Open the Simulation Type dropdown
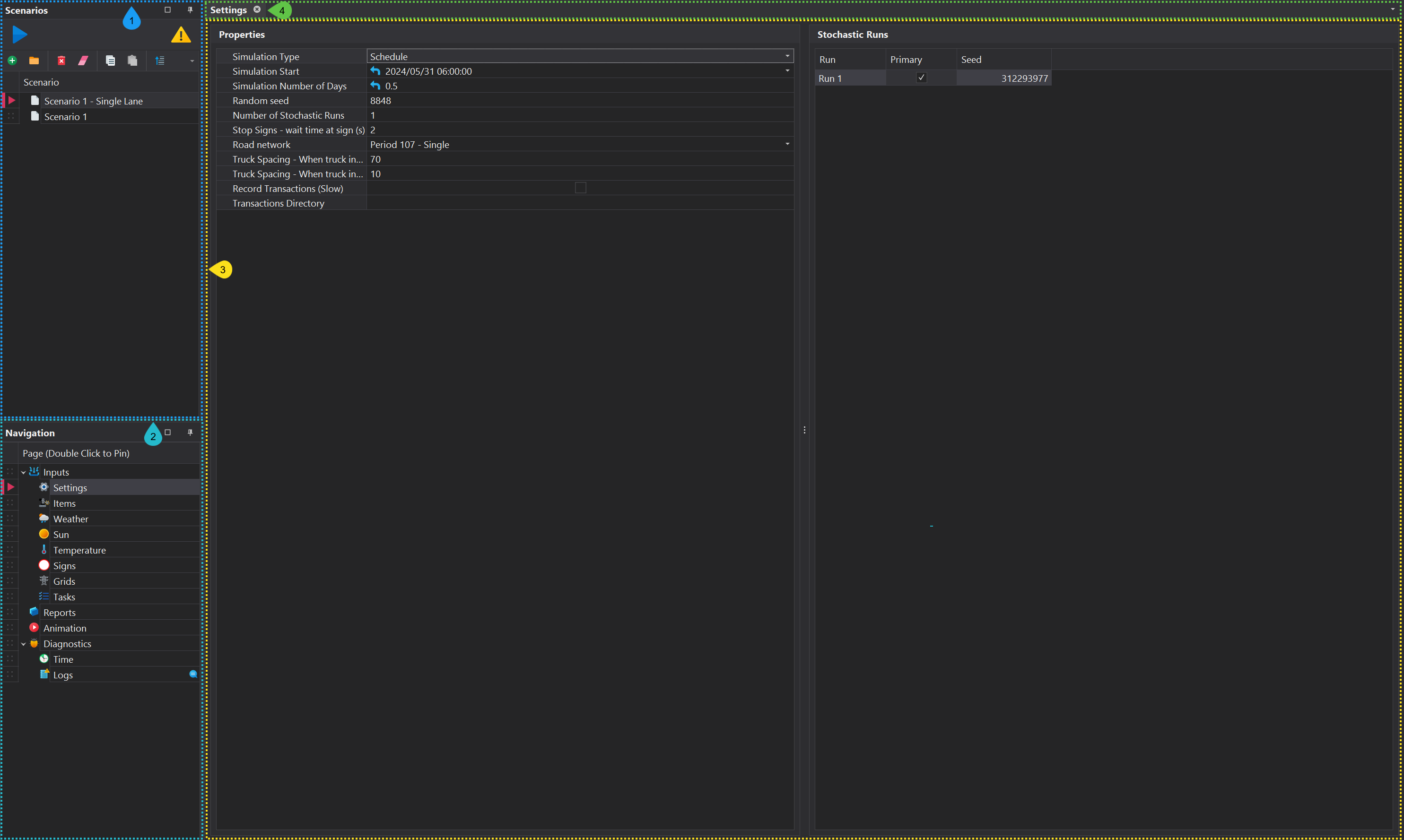The height and width of the screenshot is (840, 1404). click(787, 56)
